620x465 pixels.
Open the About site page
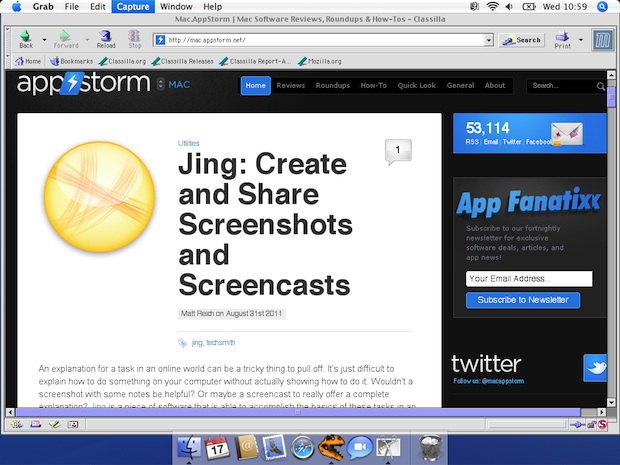click(495, 85)
